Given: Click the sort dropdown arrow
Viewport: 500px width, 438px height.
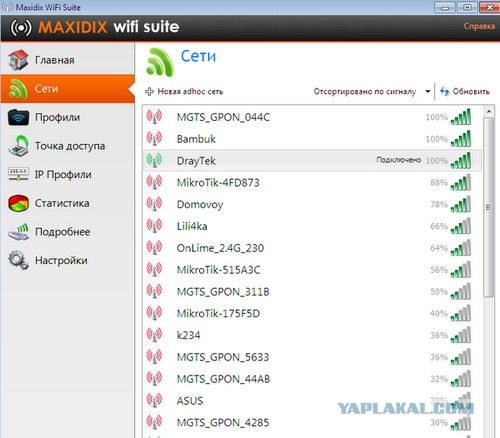Looking at the screenshot, I should [x=428, y=91].
